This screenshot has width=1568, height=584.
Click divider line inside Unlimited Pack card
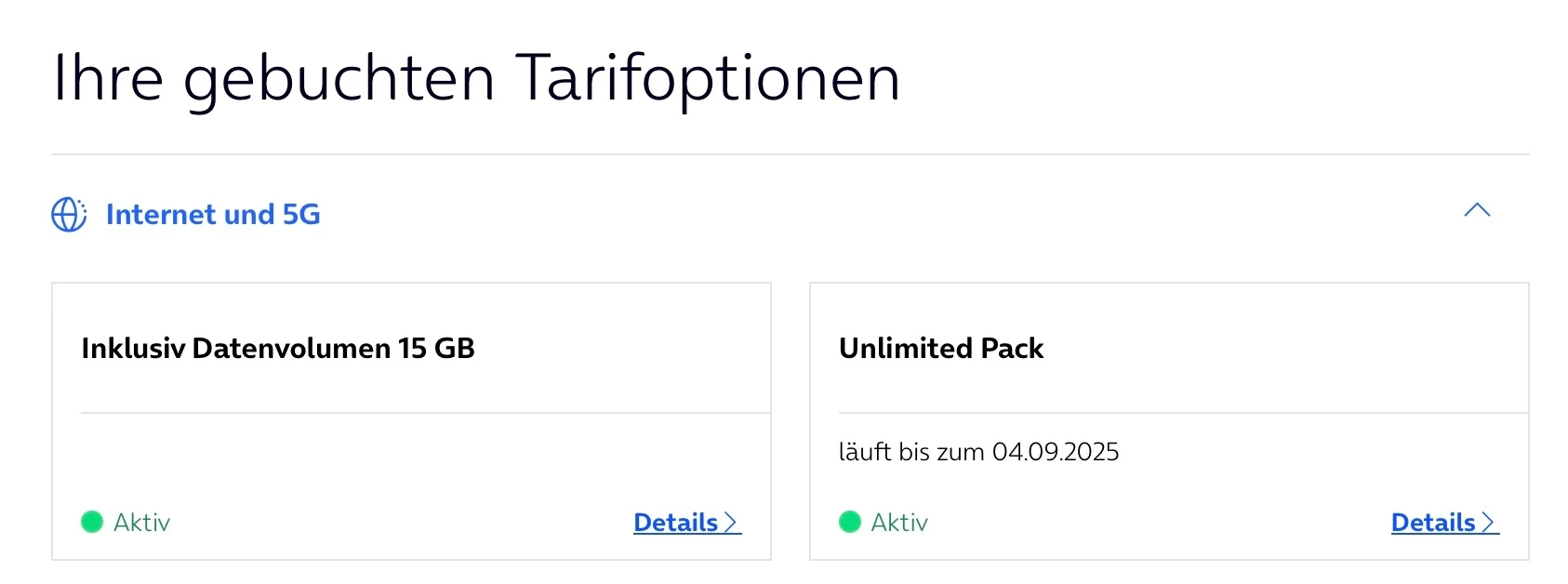pos(1183,413)
